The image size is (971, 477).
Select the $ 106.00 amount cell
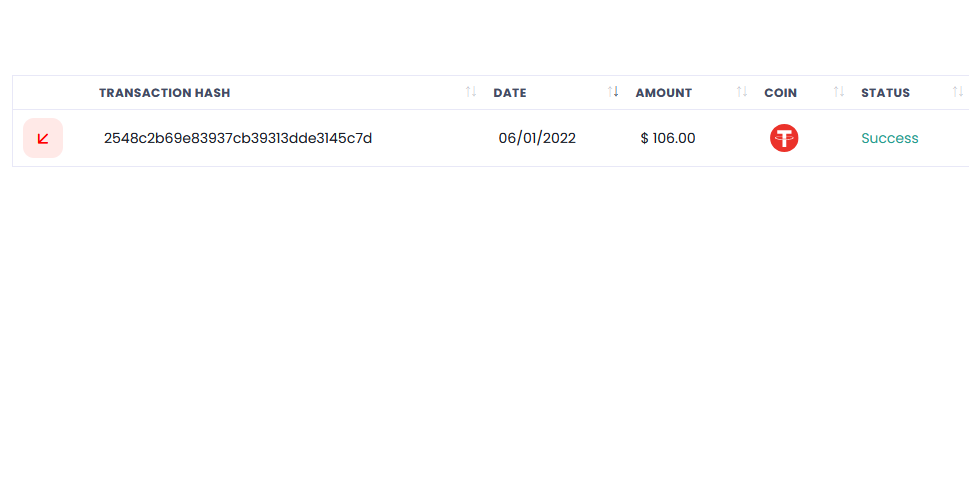pos(668,138)
